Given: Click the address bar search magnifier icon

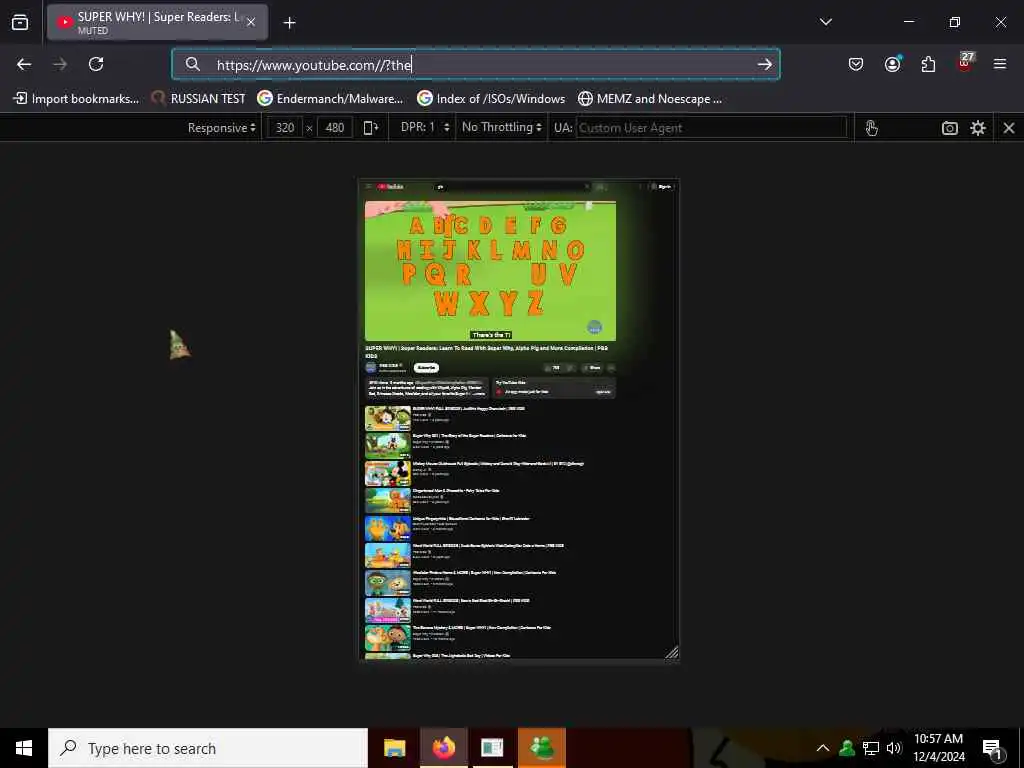Looking at the screenshot, I should [x=193, y=64].
